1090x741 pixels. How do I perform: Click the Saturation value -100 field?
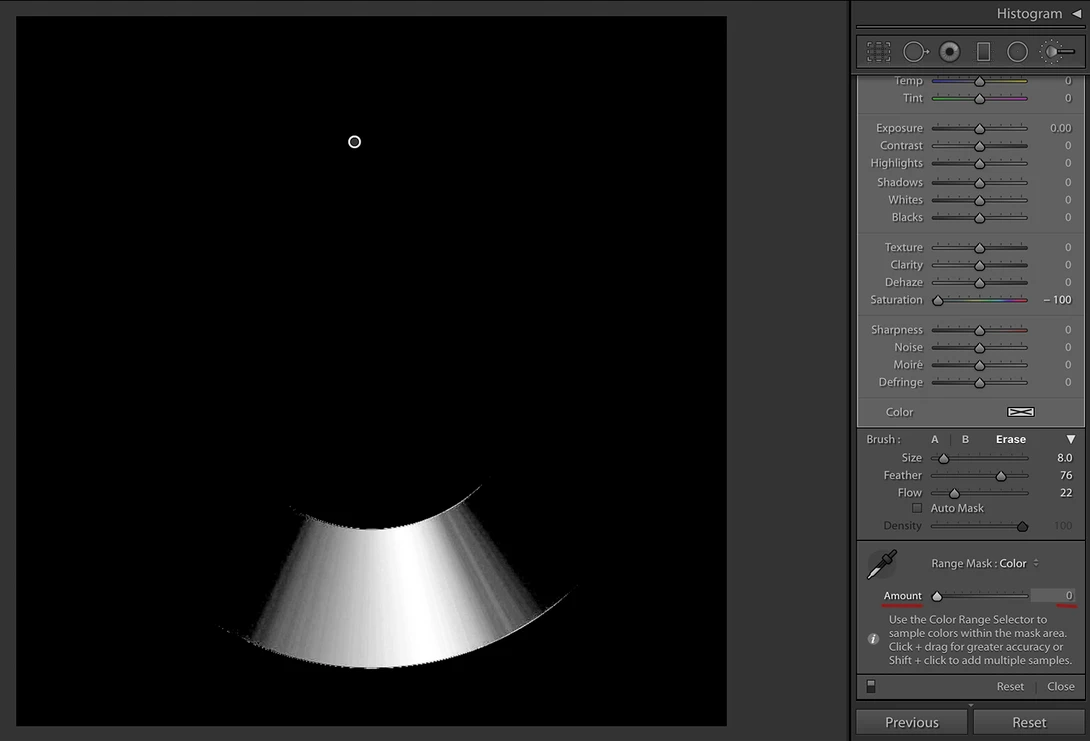tap(1057, 300)
